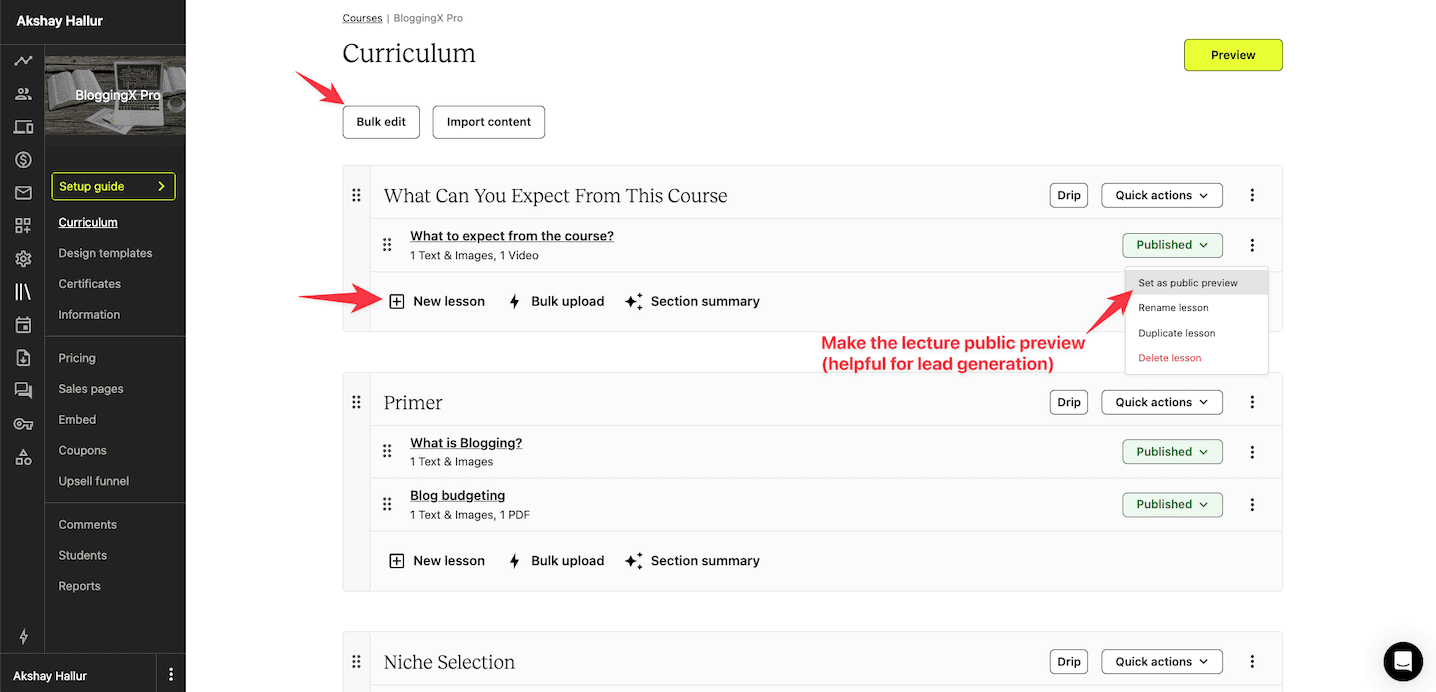
Task: Select the users icon in the left rail
Action: (22, 93)
